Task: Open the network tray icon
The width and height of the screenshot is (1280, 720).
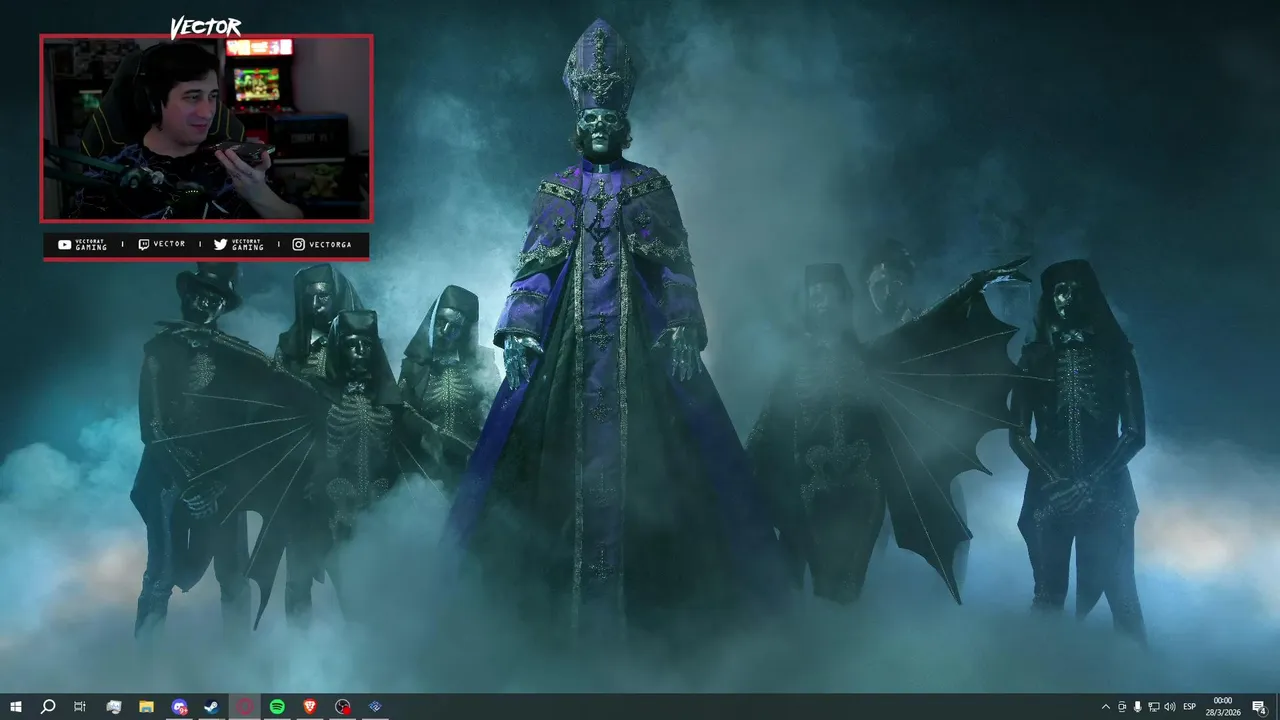Action: pos(1154,707)
